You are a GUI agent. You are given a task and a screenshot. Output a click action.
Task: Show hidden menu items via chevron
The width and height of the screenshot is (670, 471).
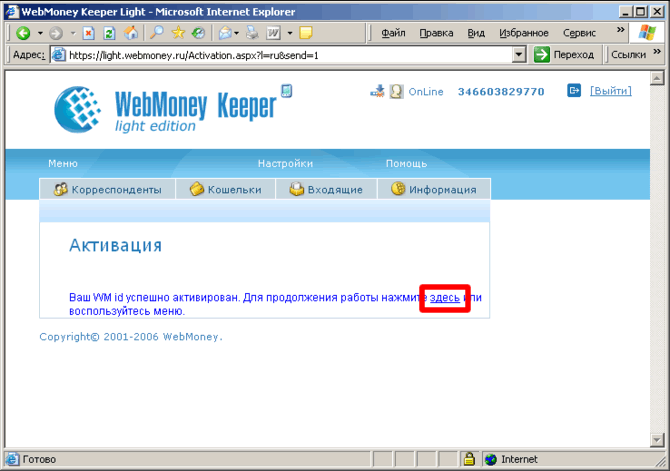click(620, 29)
